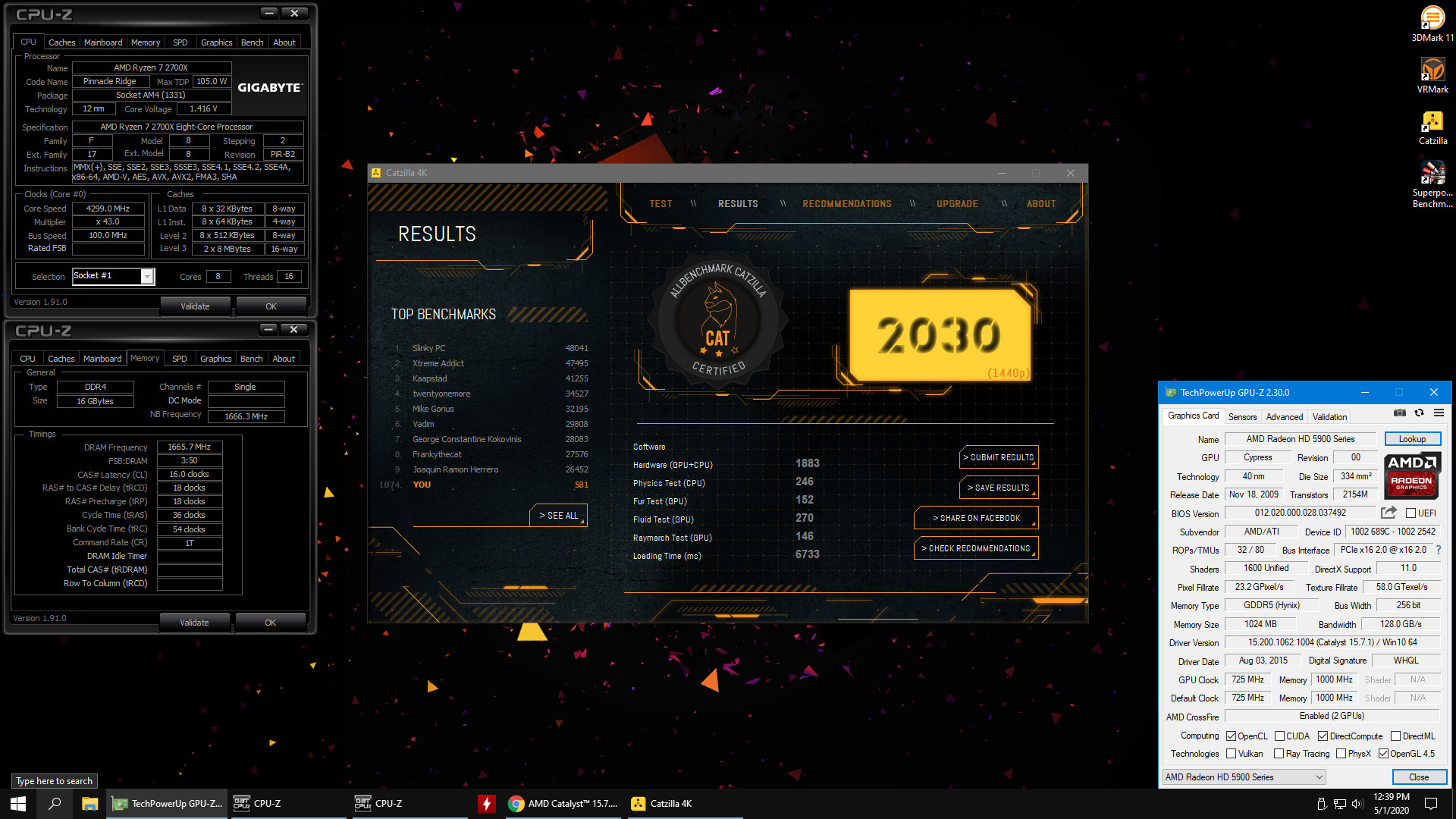This screenshot has width=1456, height=819.
Task: Click the GPU-Z refresh icon
Action: (1419, 413)
